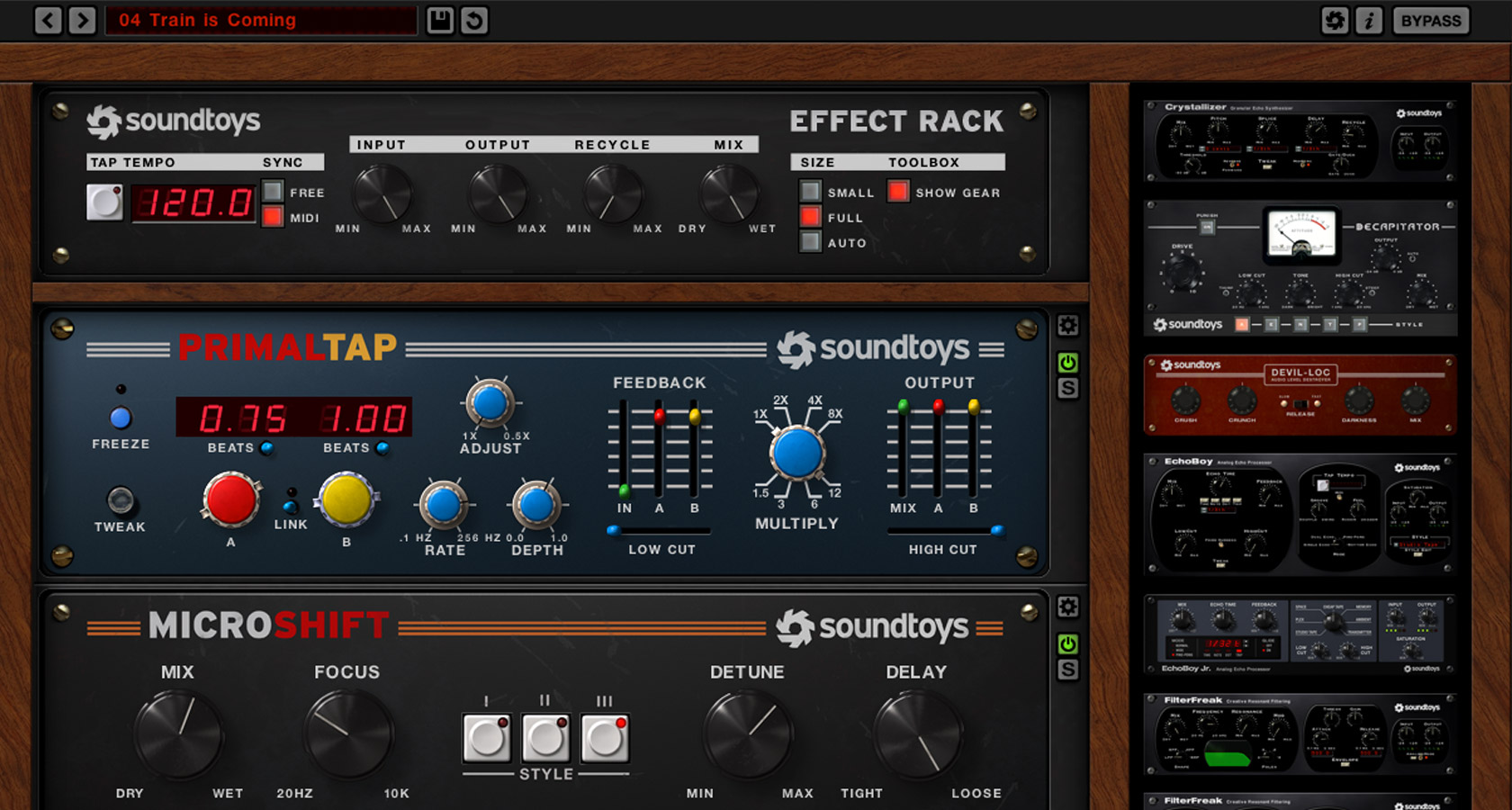Solo PrimalTap with S button
The image size is (1512, 810).
[x=1067, y=389]
